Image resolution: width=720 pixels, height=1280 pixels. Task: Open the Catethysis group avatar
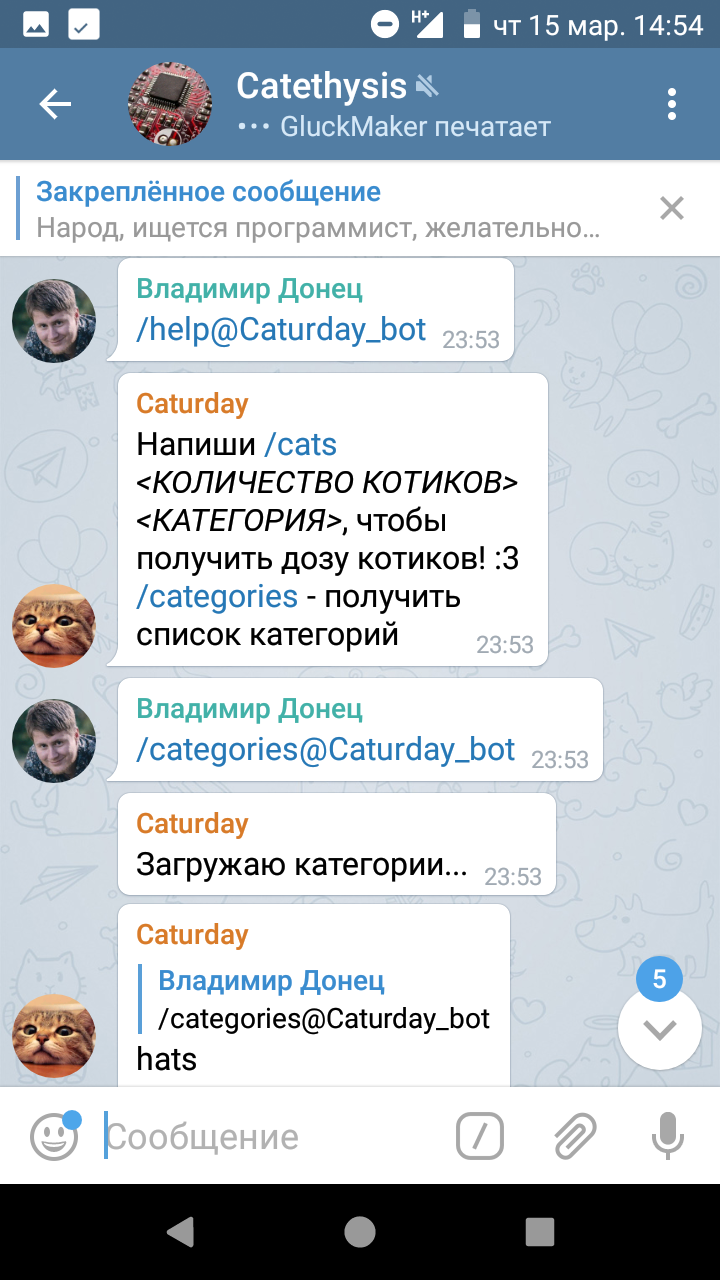pos(170,104)
